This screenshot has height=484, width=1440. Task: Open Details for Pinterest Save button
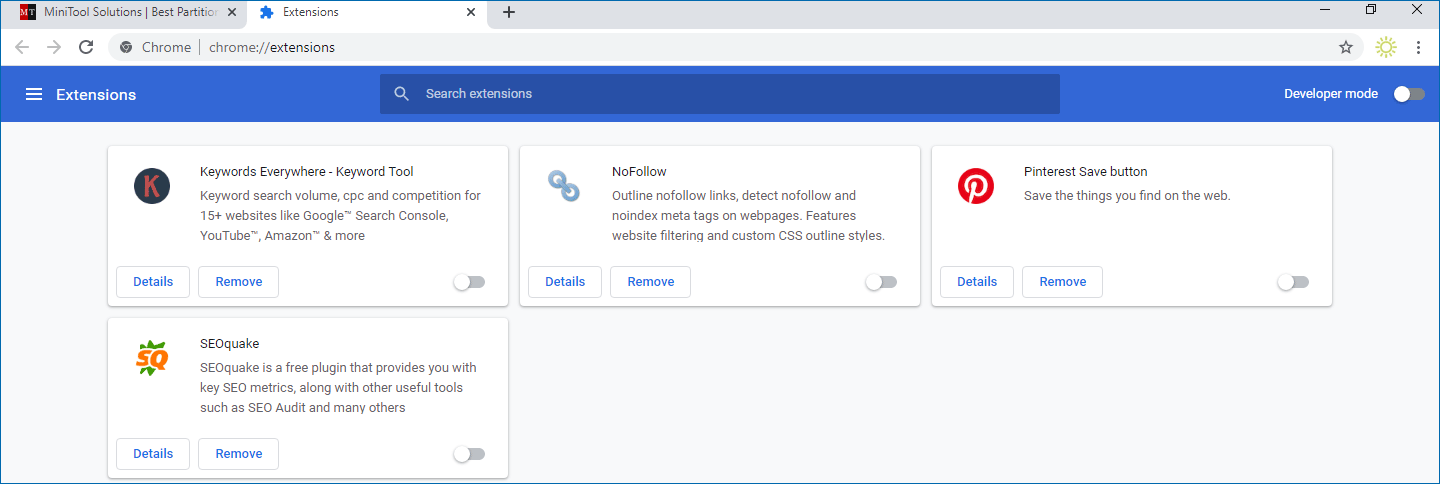point(977,282)
